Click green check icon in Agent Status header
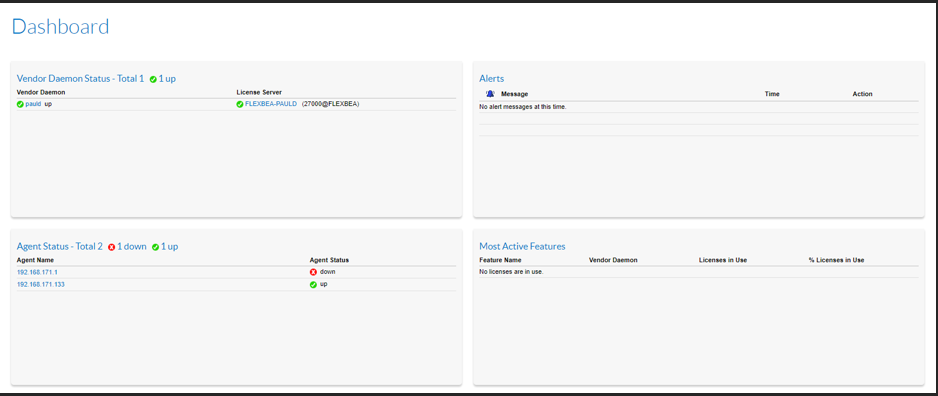 156,247
